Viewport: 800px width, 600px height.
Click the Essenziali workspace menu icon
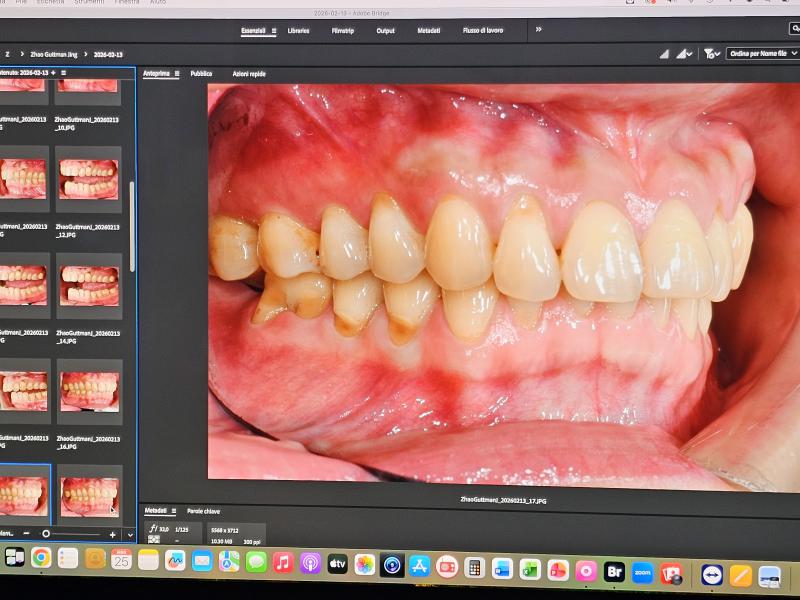(x=274, y=31)
